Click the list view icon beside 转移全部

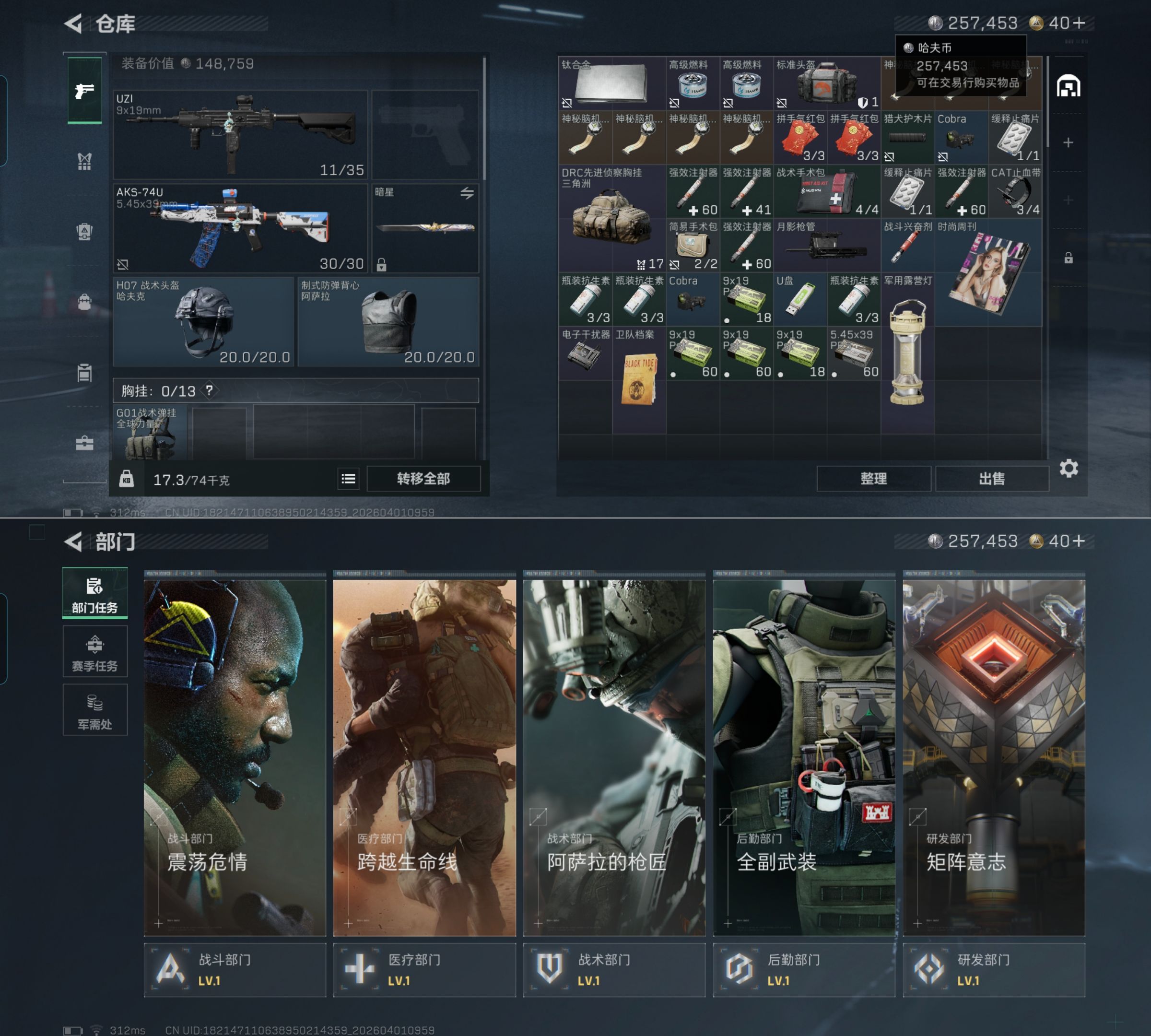(x=348, y=479)
